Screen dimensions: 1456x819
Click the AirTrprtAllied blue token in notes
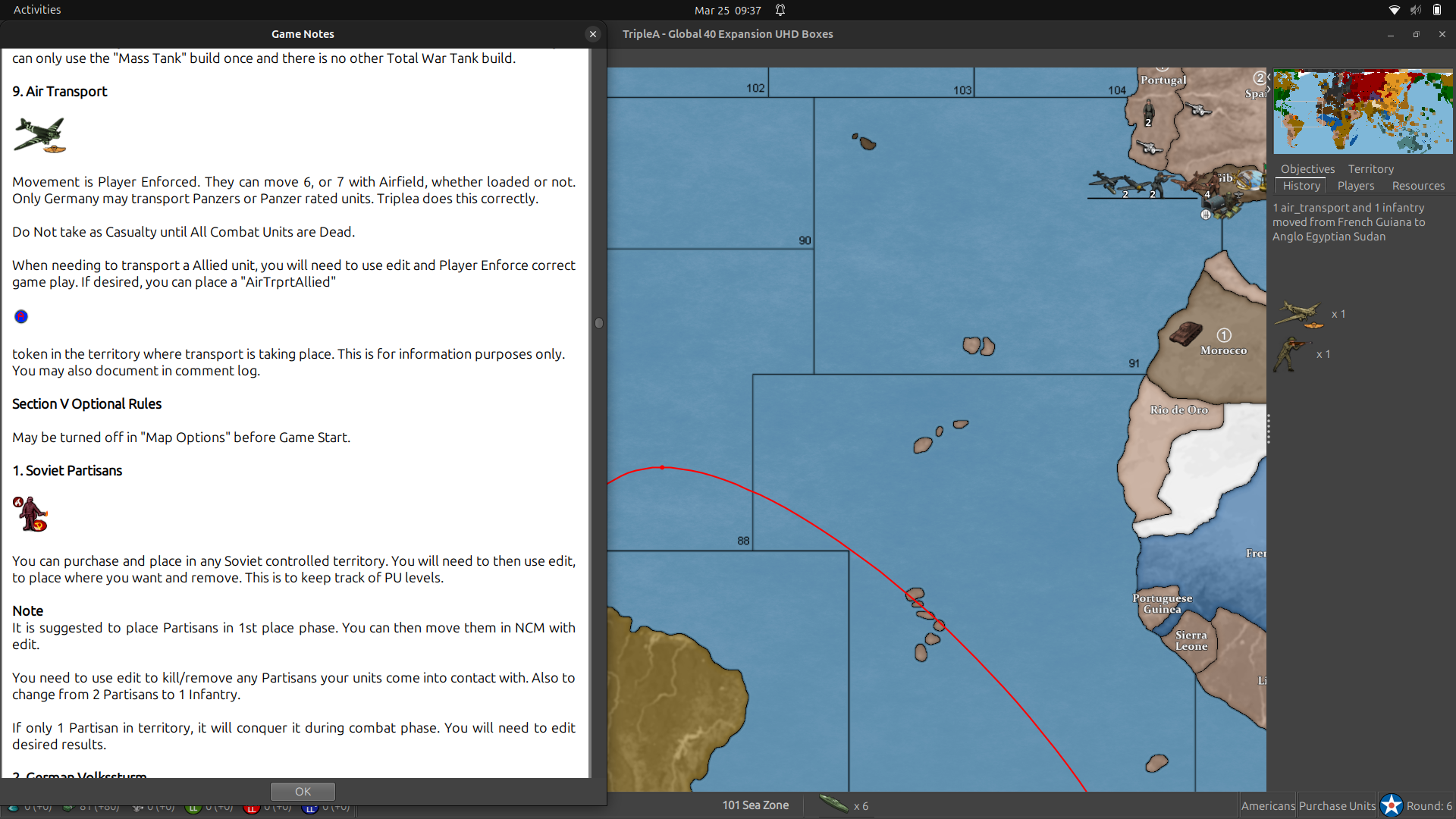point(21,316)
